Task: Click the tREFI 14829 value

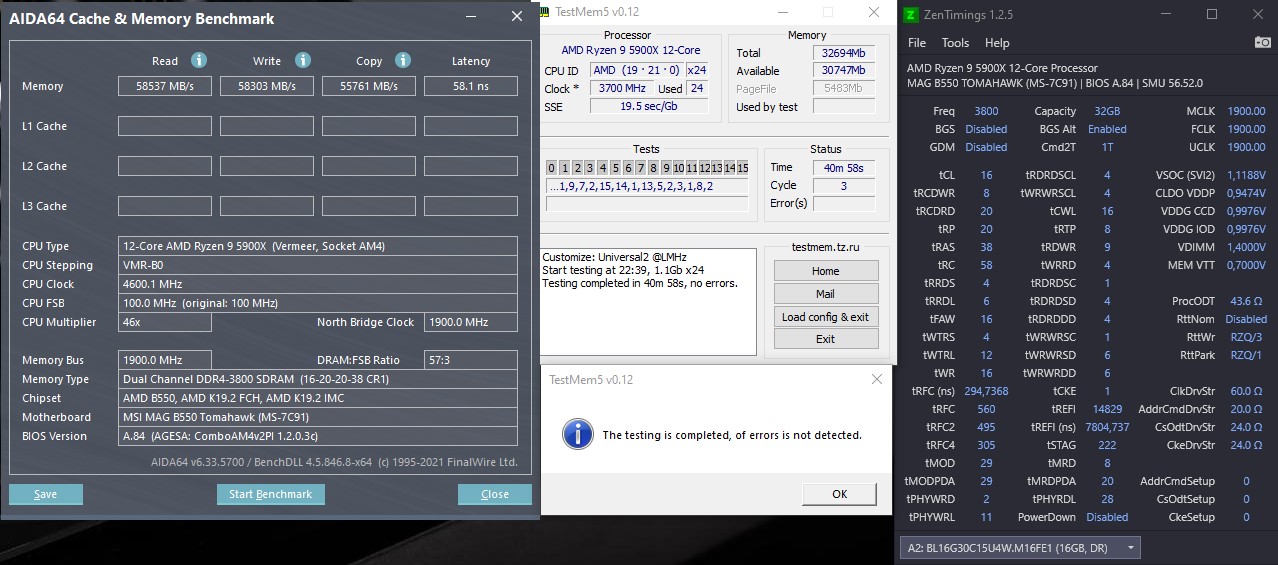Action: coord(1107,409)
